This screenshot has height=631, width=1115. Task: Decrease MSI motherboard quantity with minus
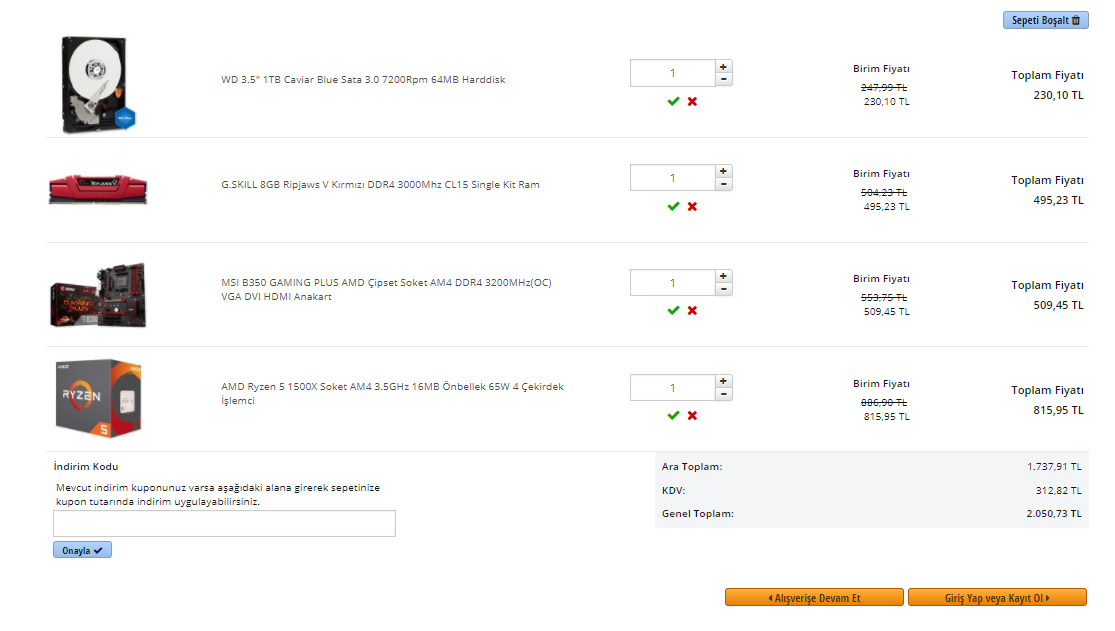click(x=723, y=289)
